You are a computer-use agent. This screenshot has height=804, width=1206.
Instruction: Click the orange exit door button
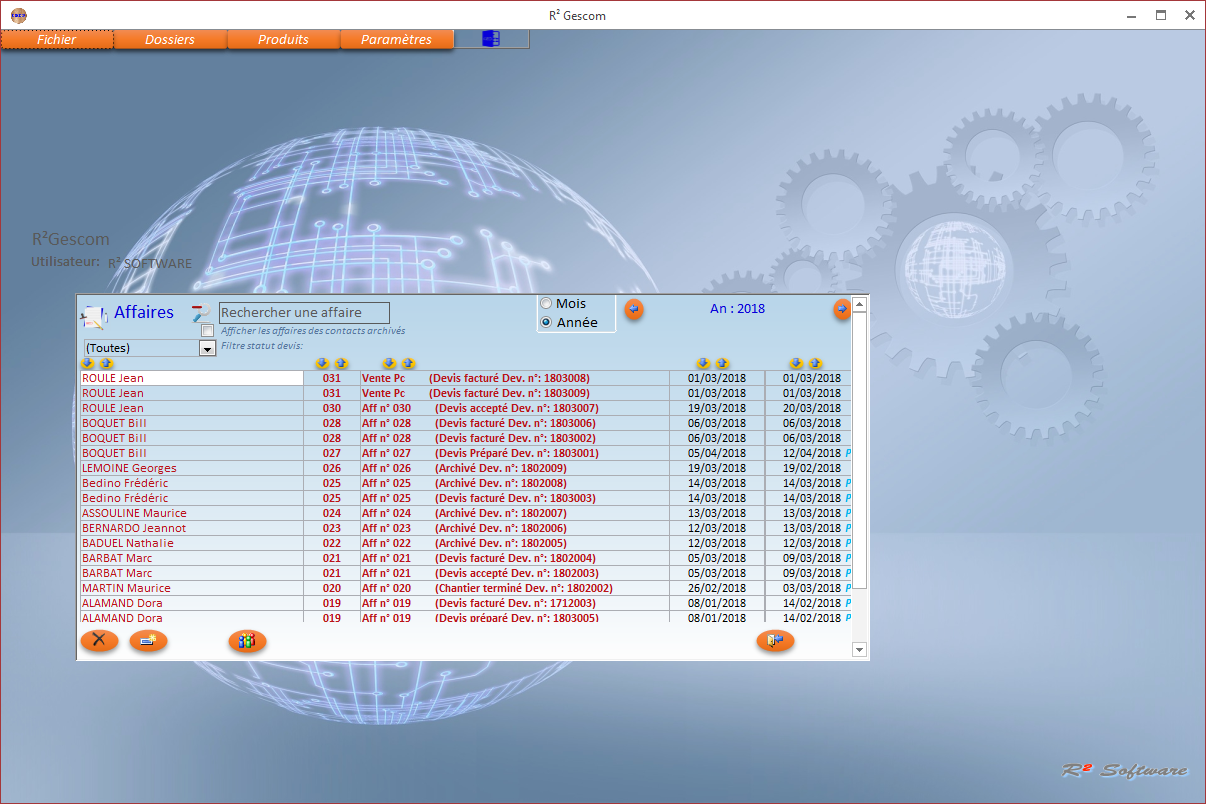[775, 641]
